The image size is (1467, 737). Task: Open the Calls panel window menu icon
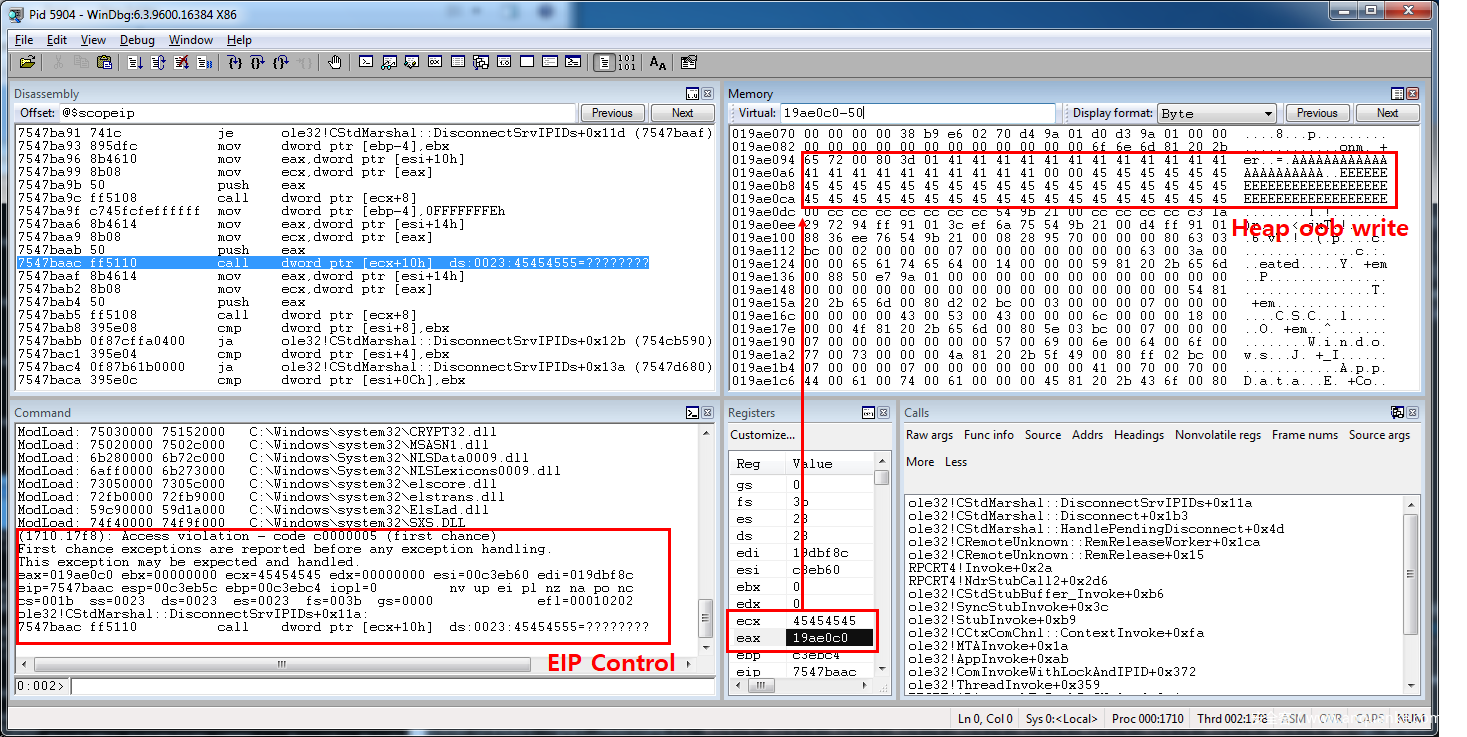click(x=1397, y=412)
